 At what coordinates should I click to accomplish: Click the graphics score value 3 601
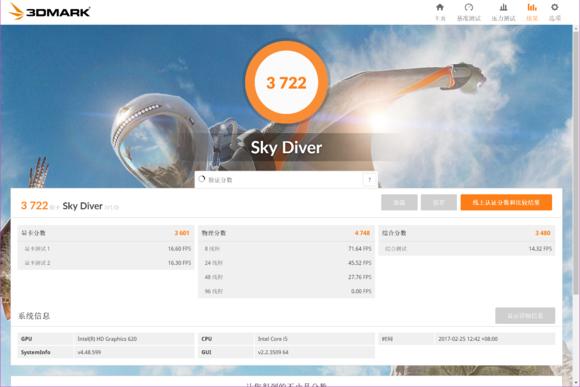(182, 233)
